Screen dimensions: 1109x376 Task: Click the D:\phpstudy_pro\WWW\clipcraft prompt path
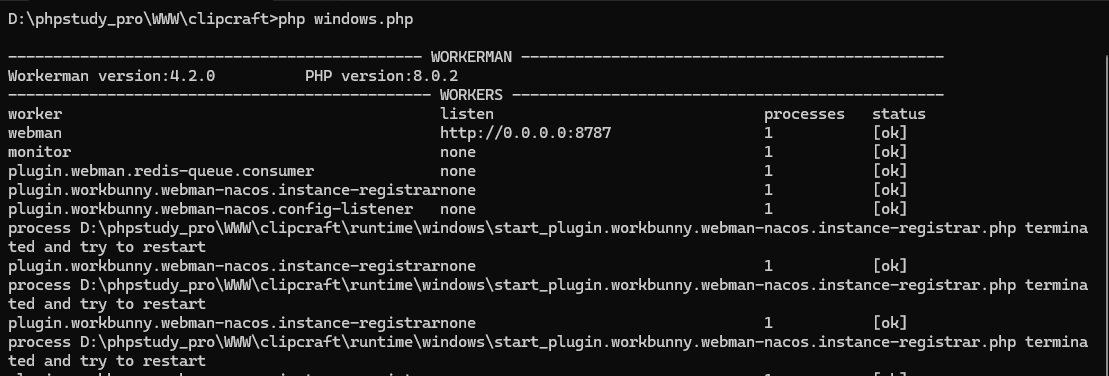click(139, 20)
